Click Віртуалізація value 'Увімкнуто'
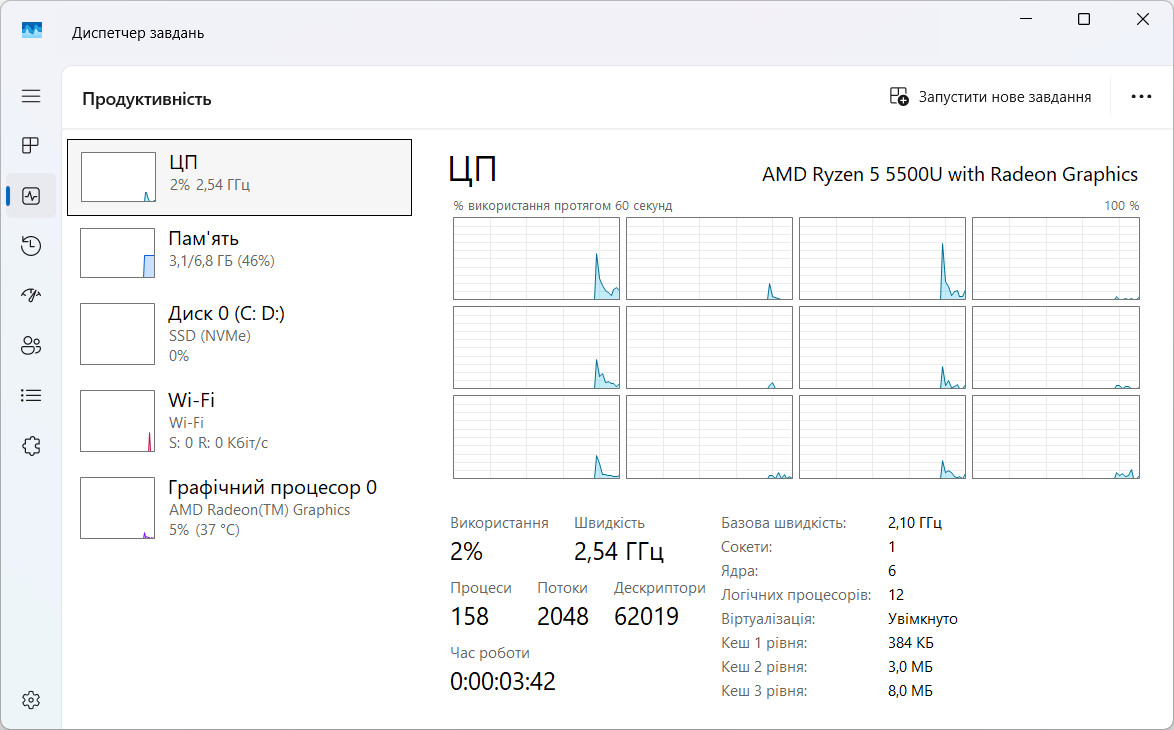 [x=922, y=619]
